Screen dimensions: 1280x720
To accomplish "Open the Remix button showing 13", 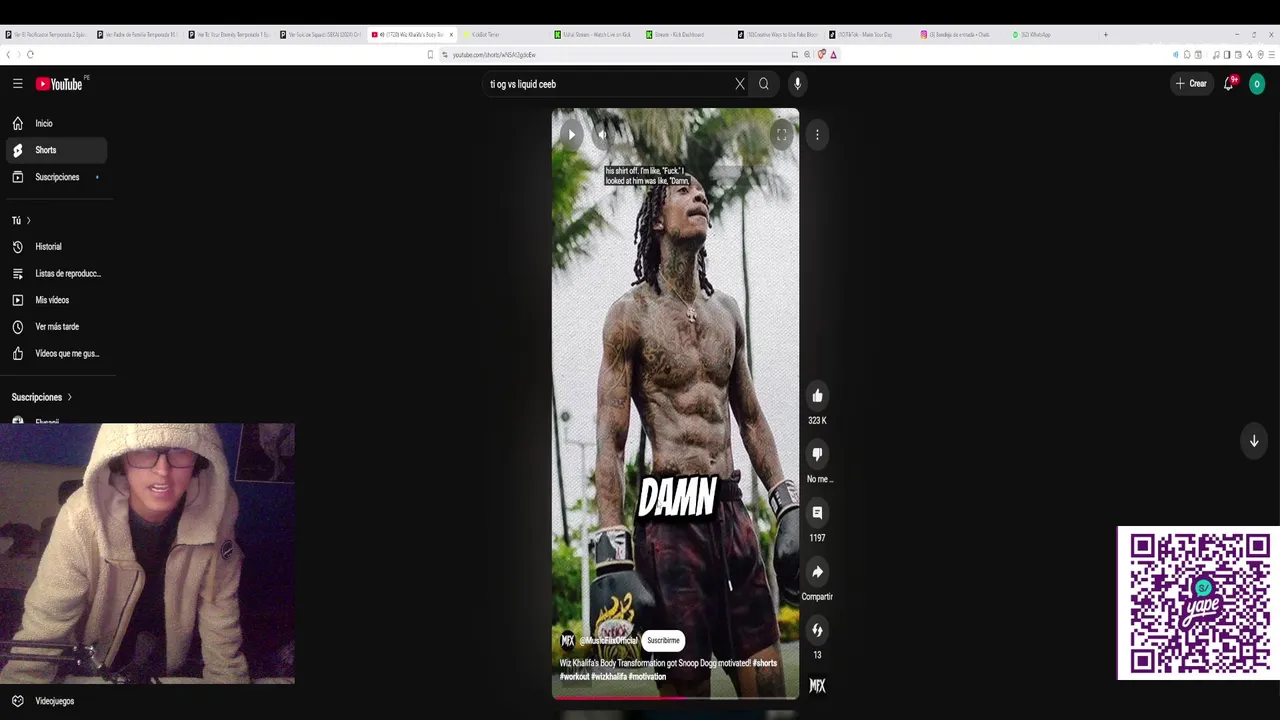I will click(x=817, y=630).
